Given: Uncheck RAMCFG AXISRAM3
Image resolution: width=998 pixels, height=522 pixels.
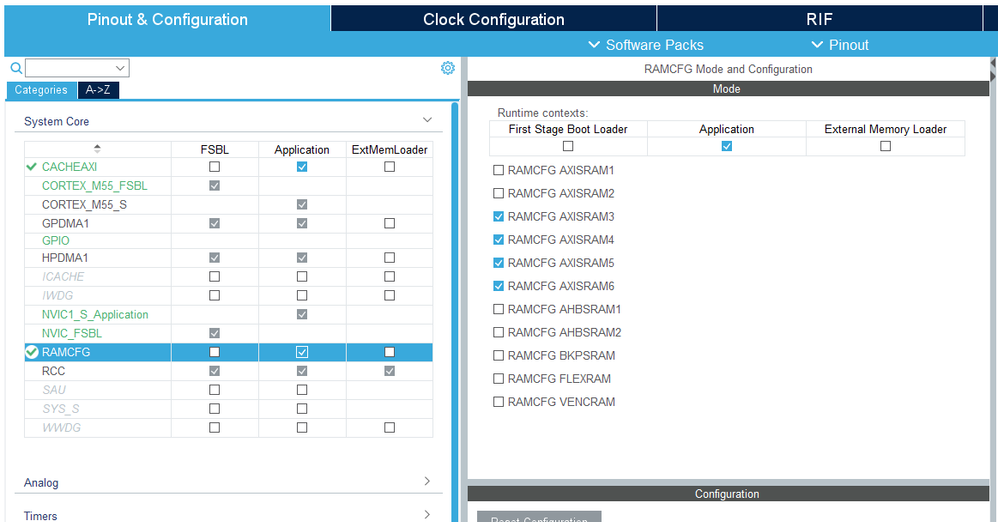Looking at the screenshot, I should click(x=498, y=216).
